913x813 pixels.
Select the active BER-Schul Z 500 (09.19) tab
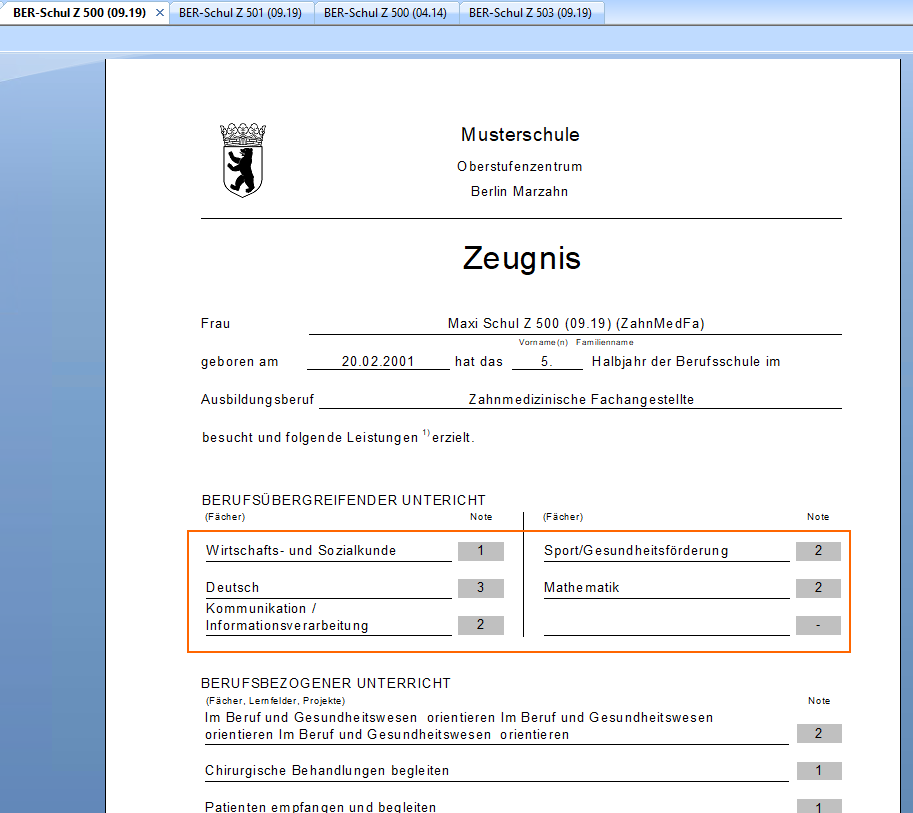(x=80, y=12)
